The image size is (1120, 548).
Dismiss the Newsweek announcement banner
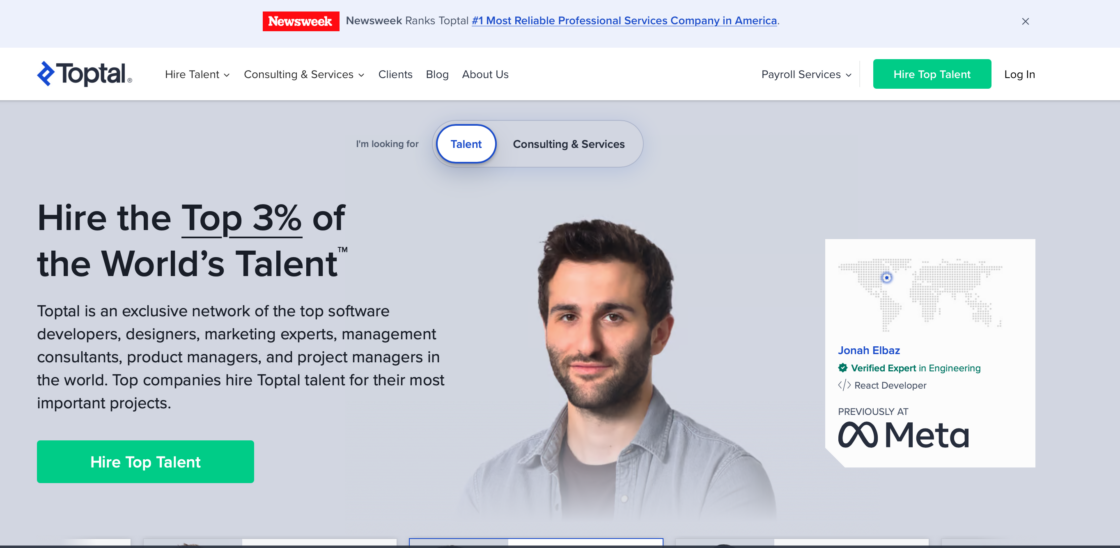point(1025,21)
